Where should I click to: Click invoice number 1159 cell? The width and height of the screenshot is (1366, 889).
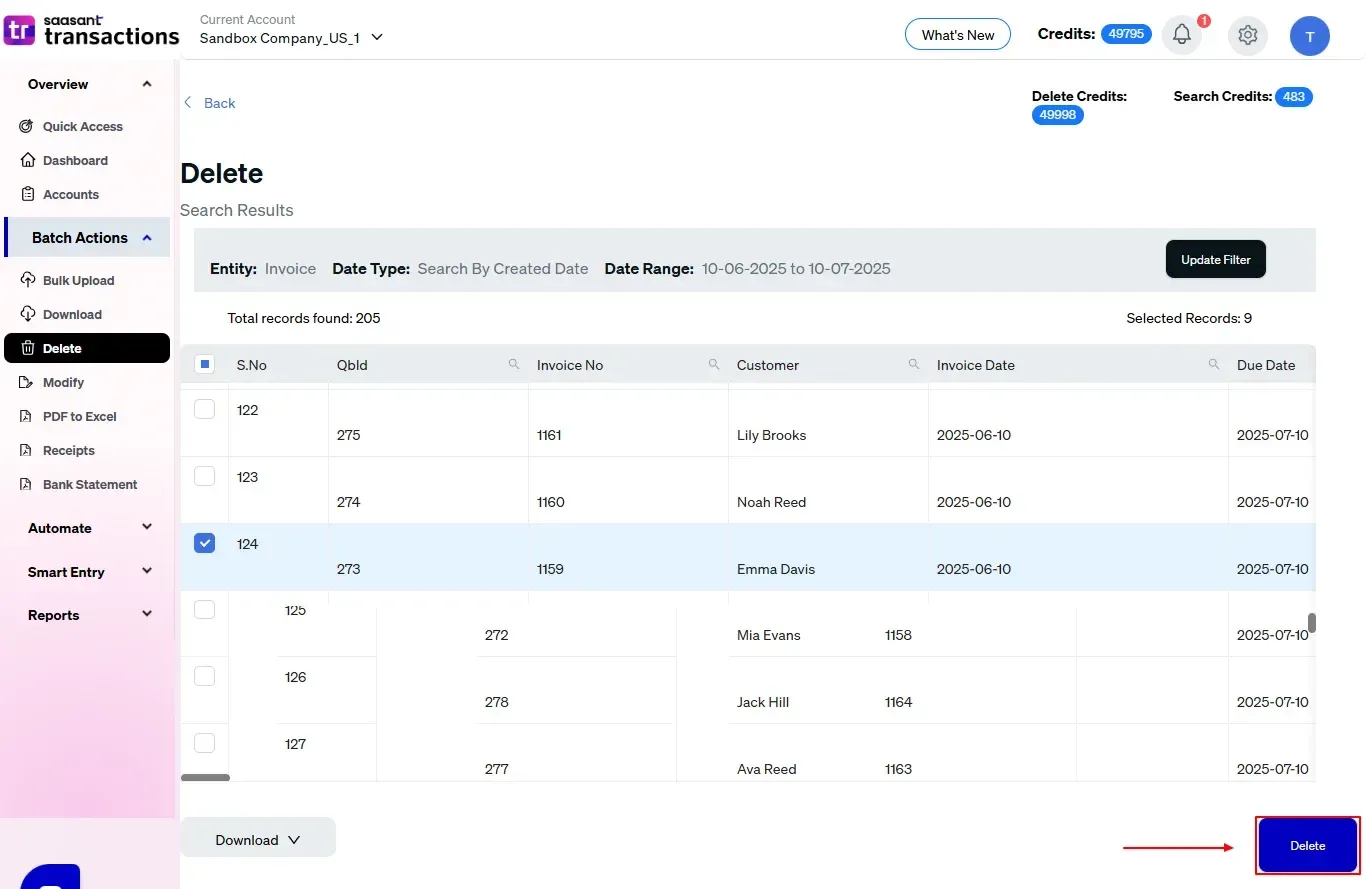pyautogui.click(x=550, y=569)
